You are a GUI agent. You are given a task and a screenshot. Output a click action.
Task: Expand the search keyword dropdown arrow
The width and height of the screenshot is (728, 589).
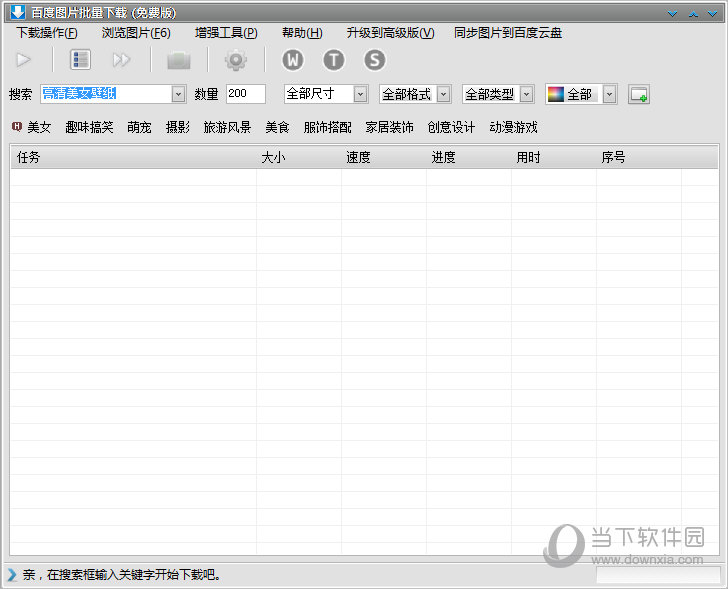[178, 94]
